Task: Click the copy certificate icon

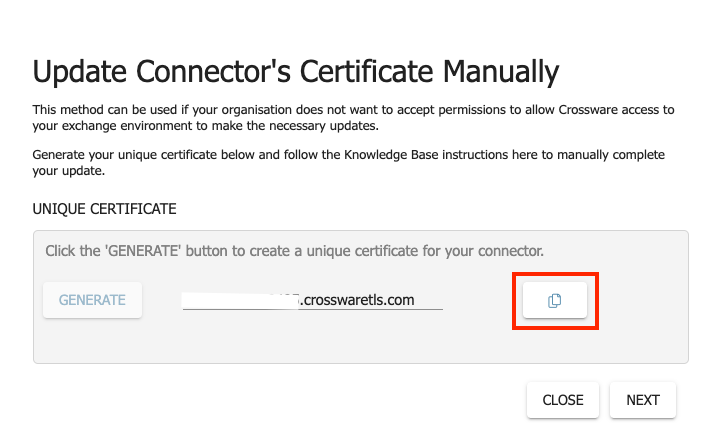Action: coord(555,300)
